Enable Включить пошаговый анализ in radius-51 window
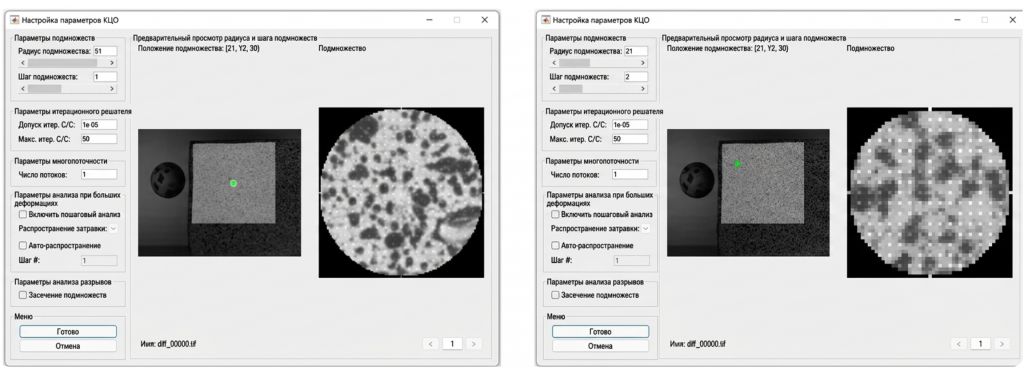This screenshot has height=370, width=1024. click(23, 214)
